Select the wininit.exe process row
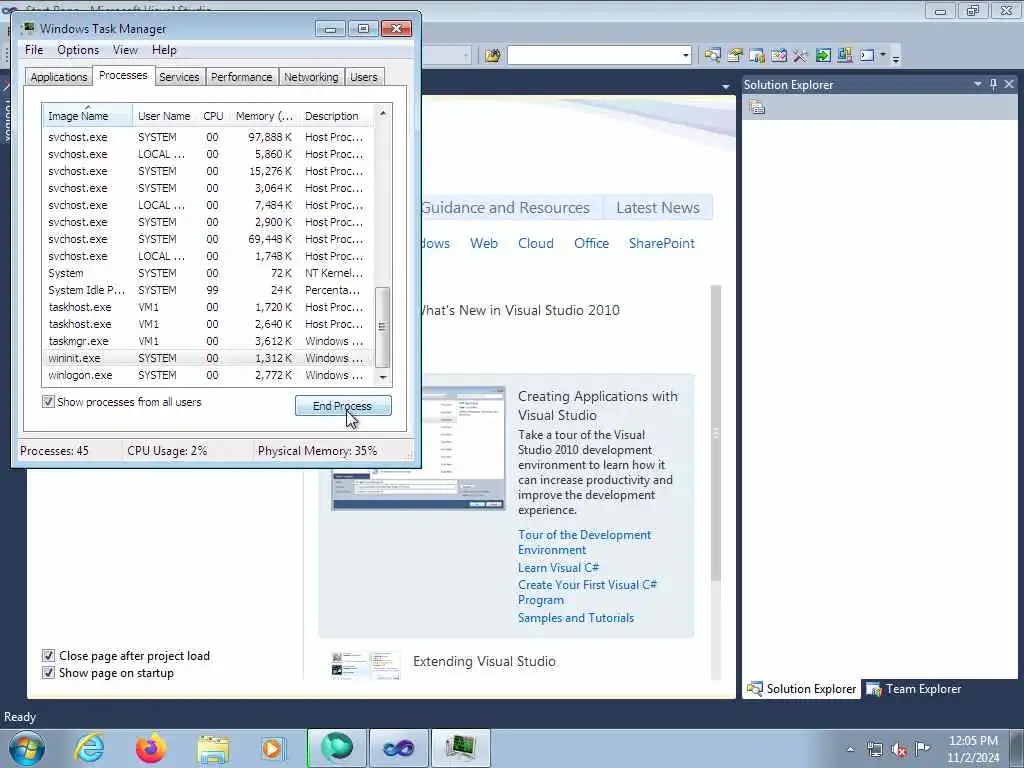Viewport: 1024px width, 768px height. 208,358
